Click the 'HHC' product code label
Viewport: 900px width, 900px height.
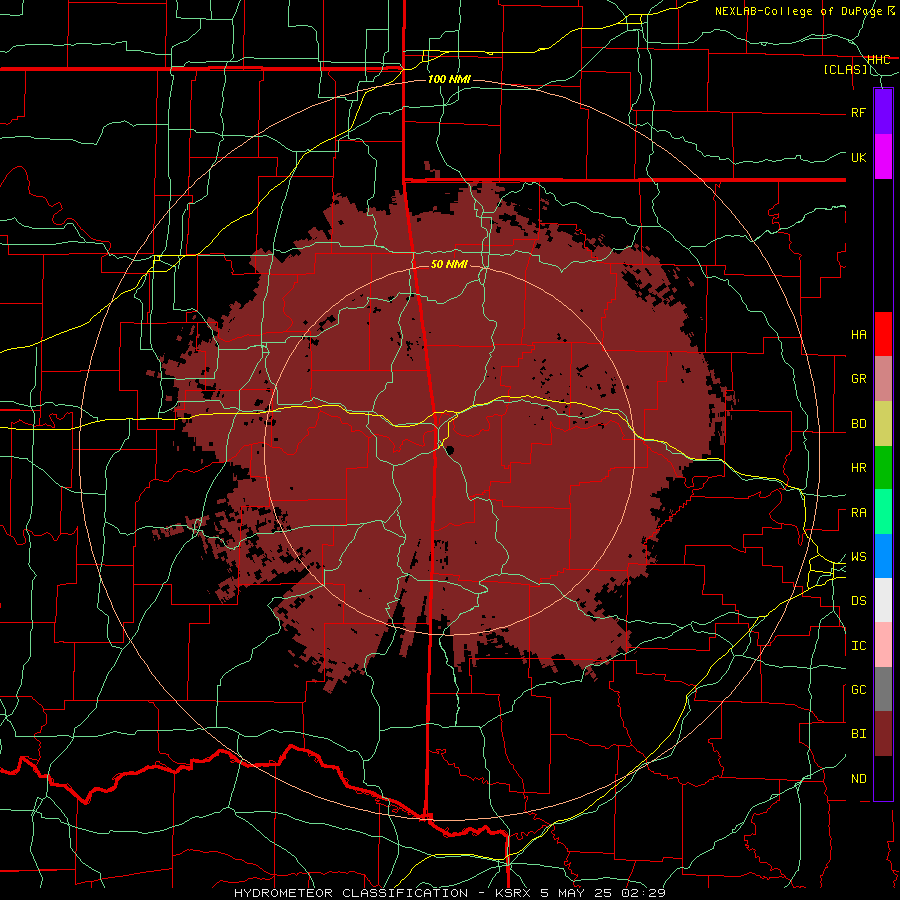(879, 60)
